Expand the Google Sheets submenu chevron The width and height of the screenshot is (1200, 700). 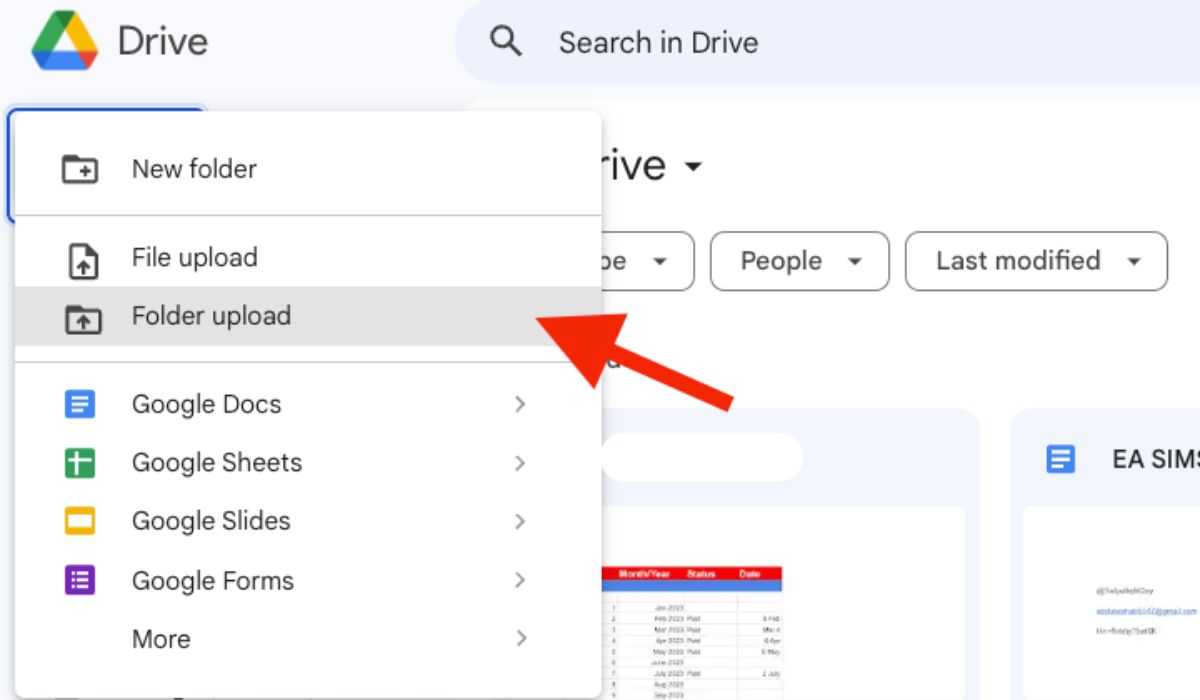pyautogui.click(x=520, y=463)
